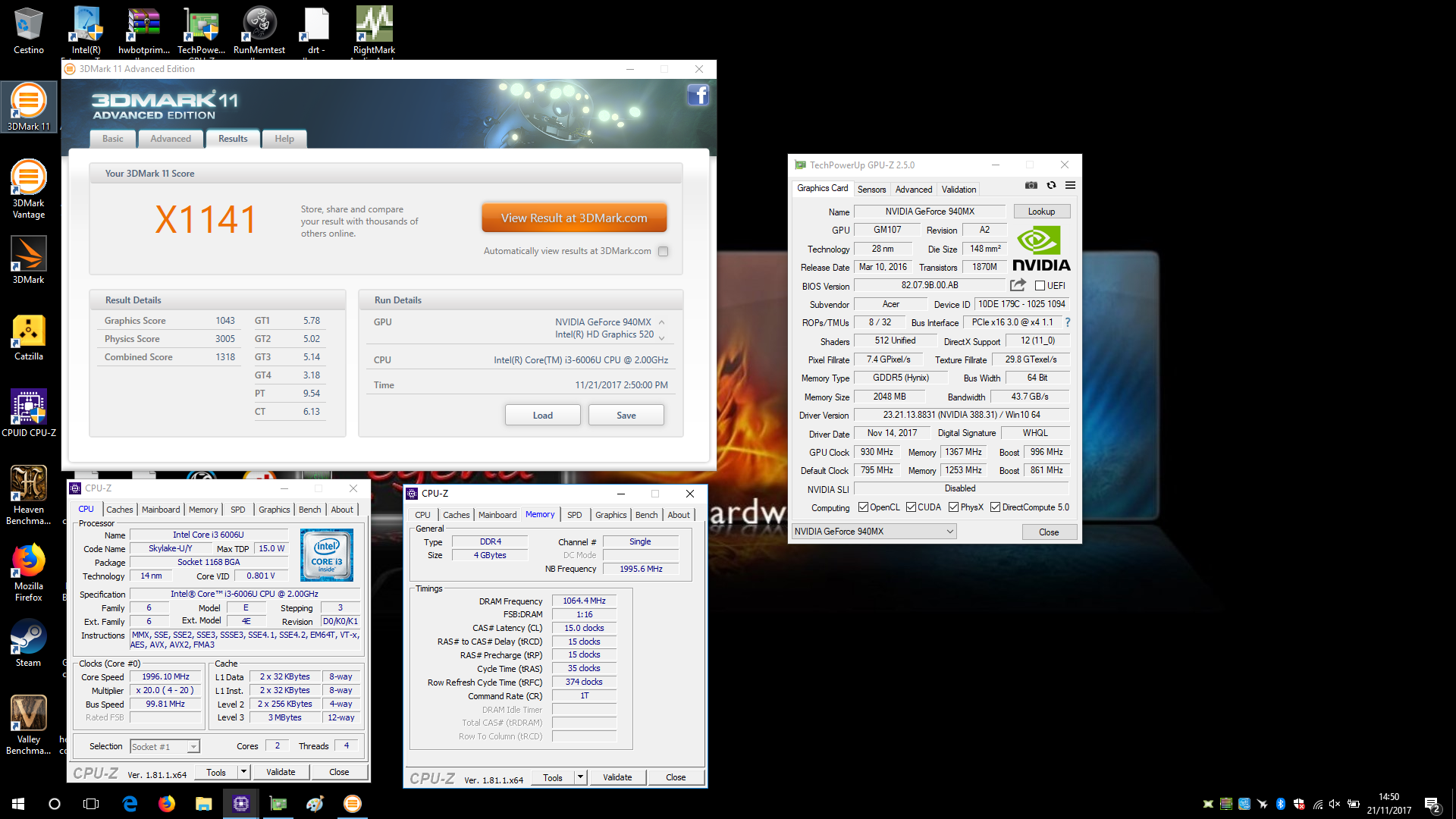Click Validate in the right CPU-Z window
This screenshot has width=1456, height=819.
tap(617, 777)
